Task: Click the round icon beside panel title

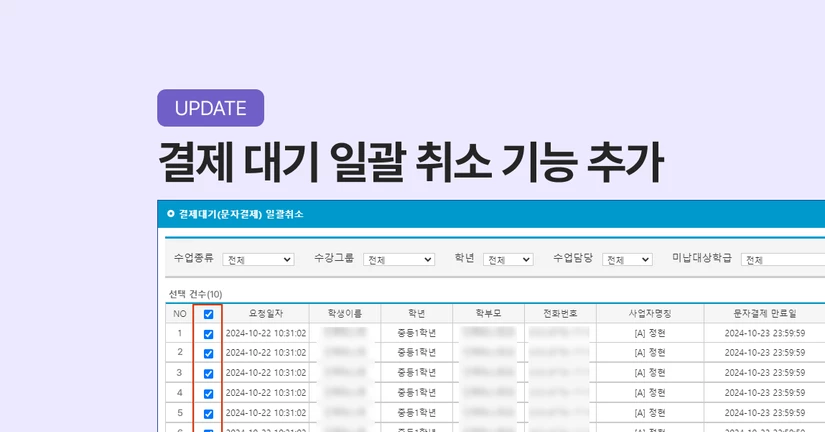Action: pos(170,214)
